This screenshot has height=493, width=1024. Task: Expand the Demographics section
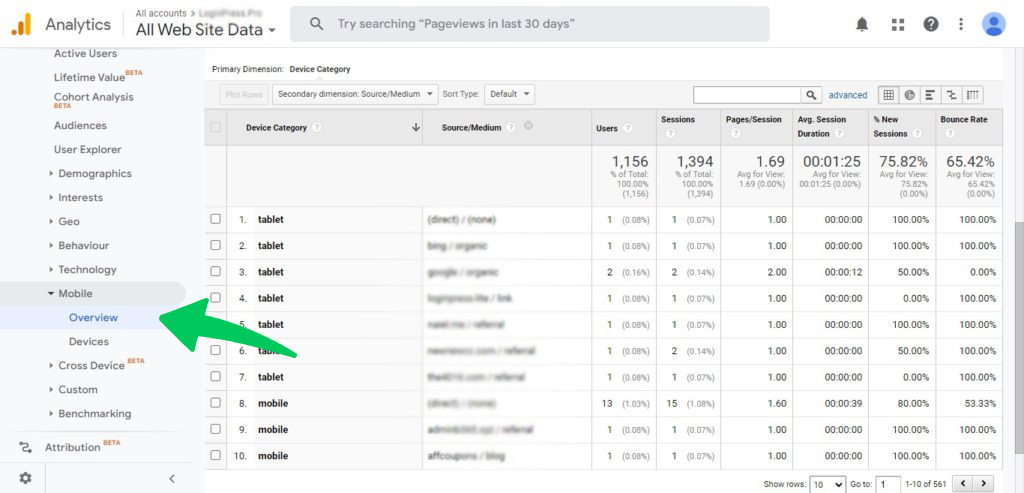pos(94,173)
